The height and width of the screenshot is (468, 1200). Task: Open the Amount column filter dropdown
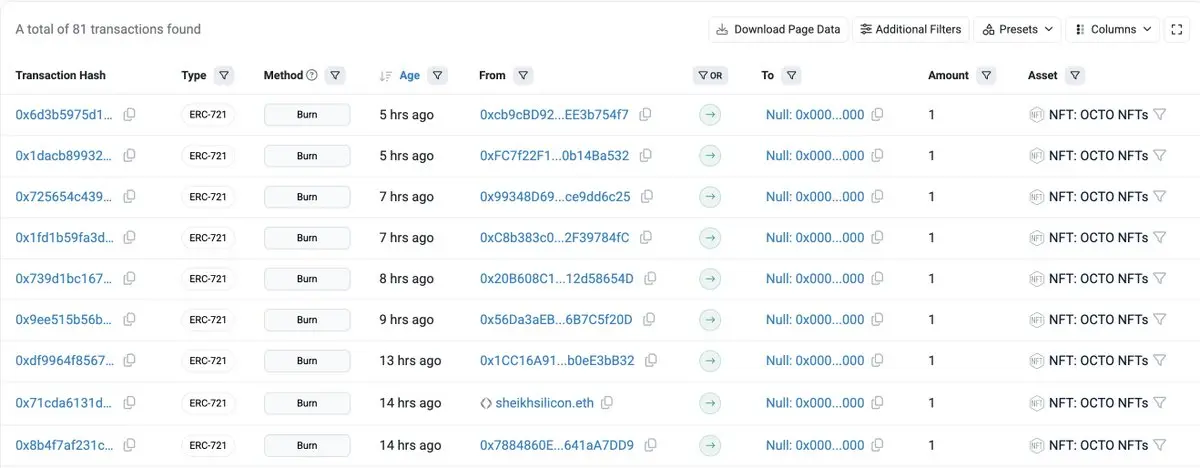[987, 75]
